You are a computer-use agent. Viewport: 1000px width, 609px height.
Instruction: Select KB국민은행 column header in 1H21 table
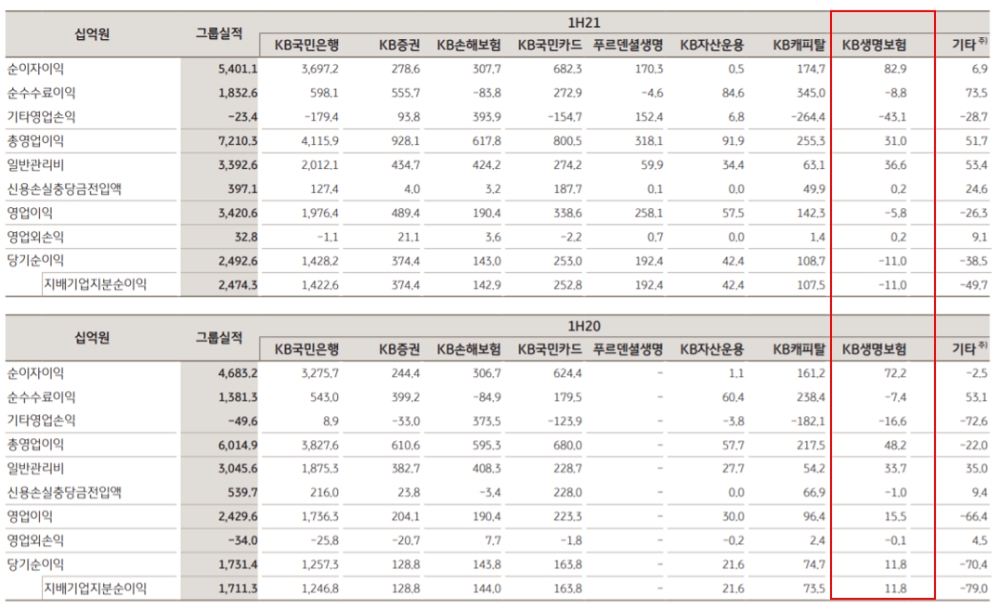[307, 44]
